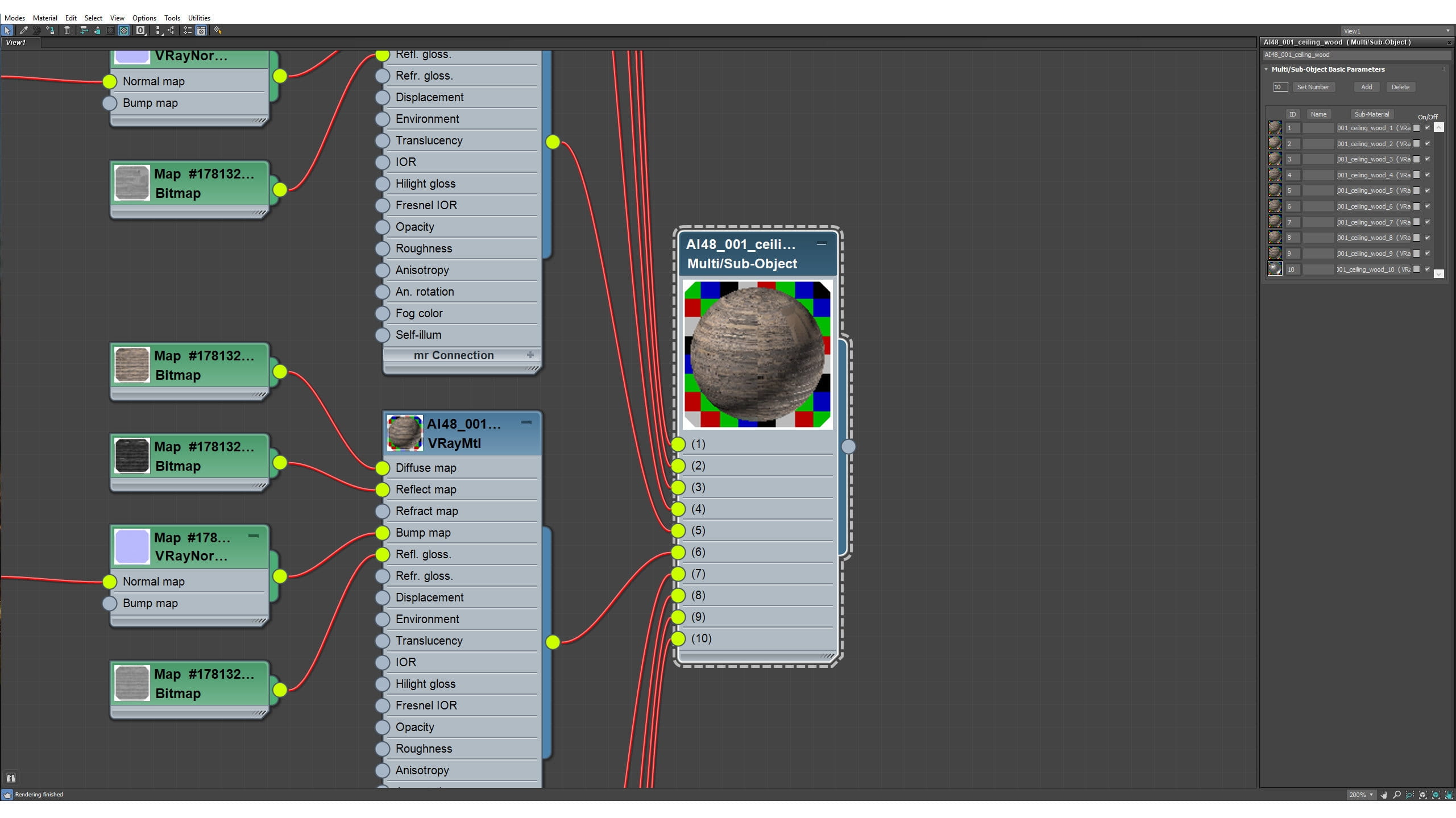Select the eyedropper pick material tool

(x=23, y=31)
